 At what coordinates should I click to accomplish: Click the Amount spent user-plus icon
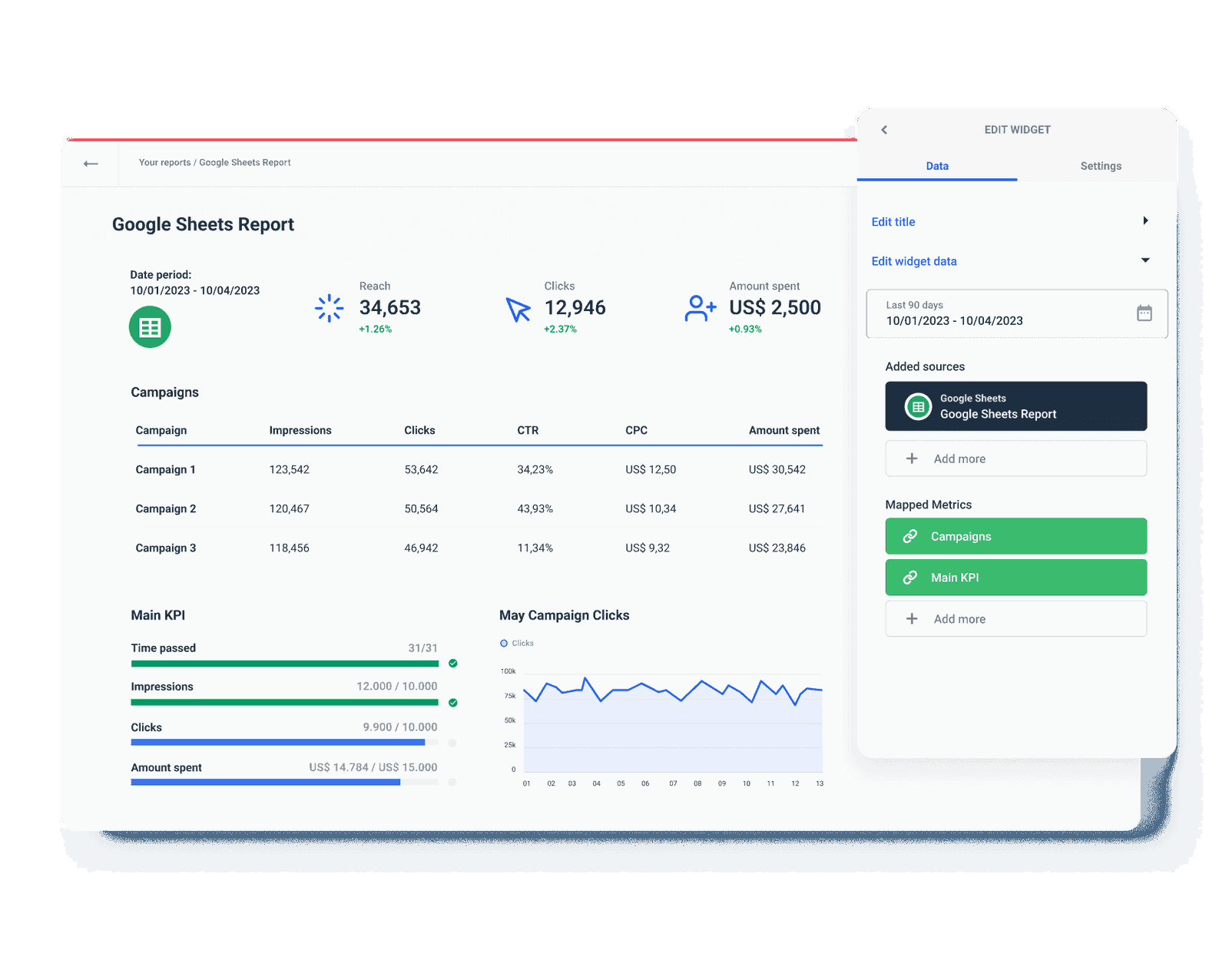coord(700,309)
